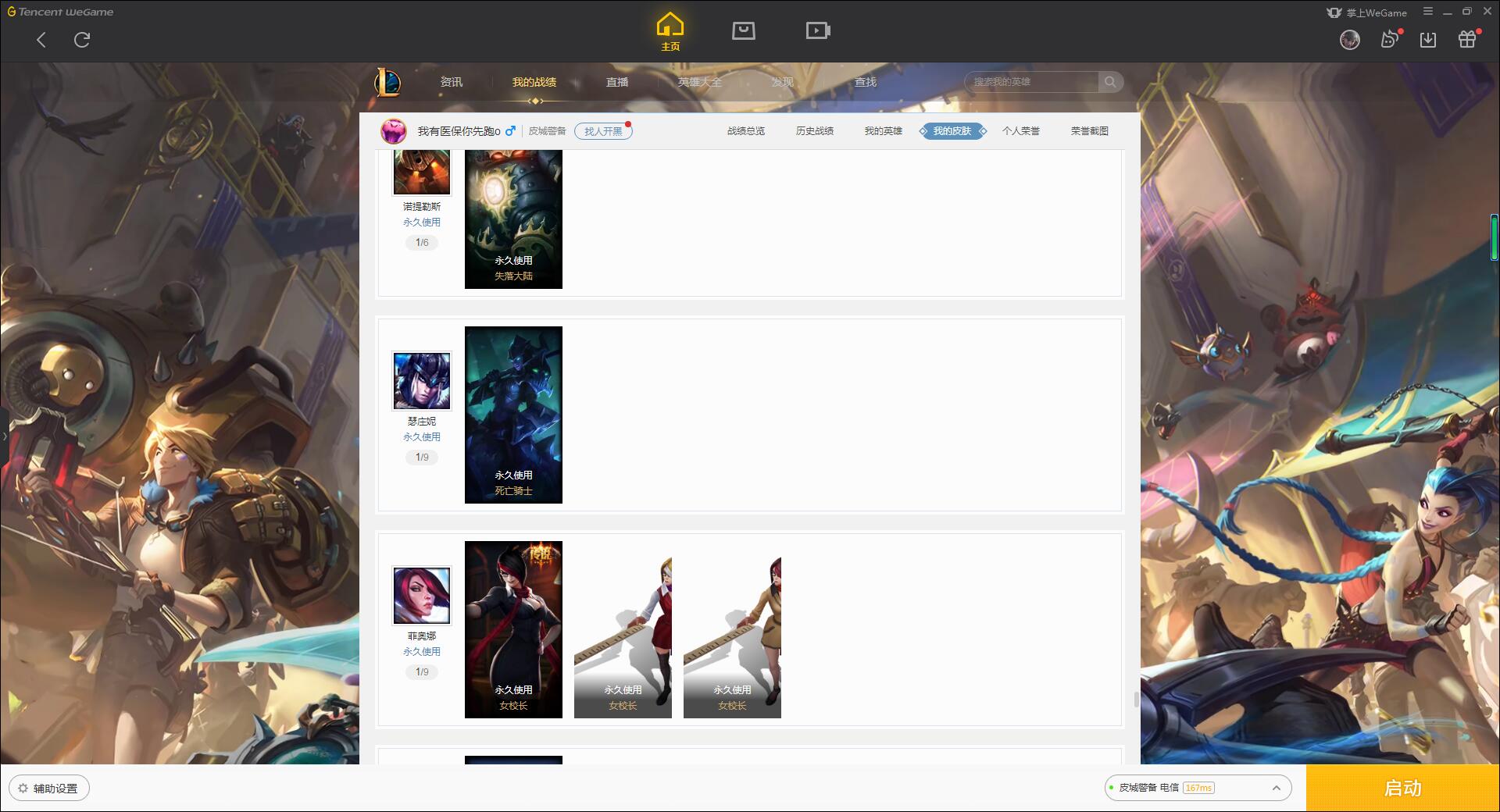Open the 失落大陆 skin card
The width and height of the screenshot is (1500, 812).
coord(513,219)
